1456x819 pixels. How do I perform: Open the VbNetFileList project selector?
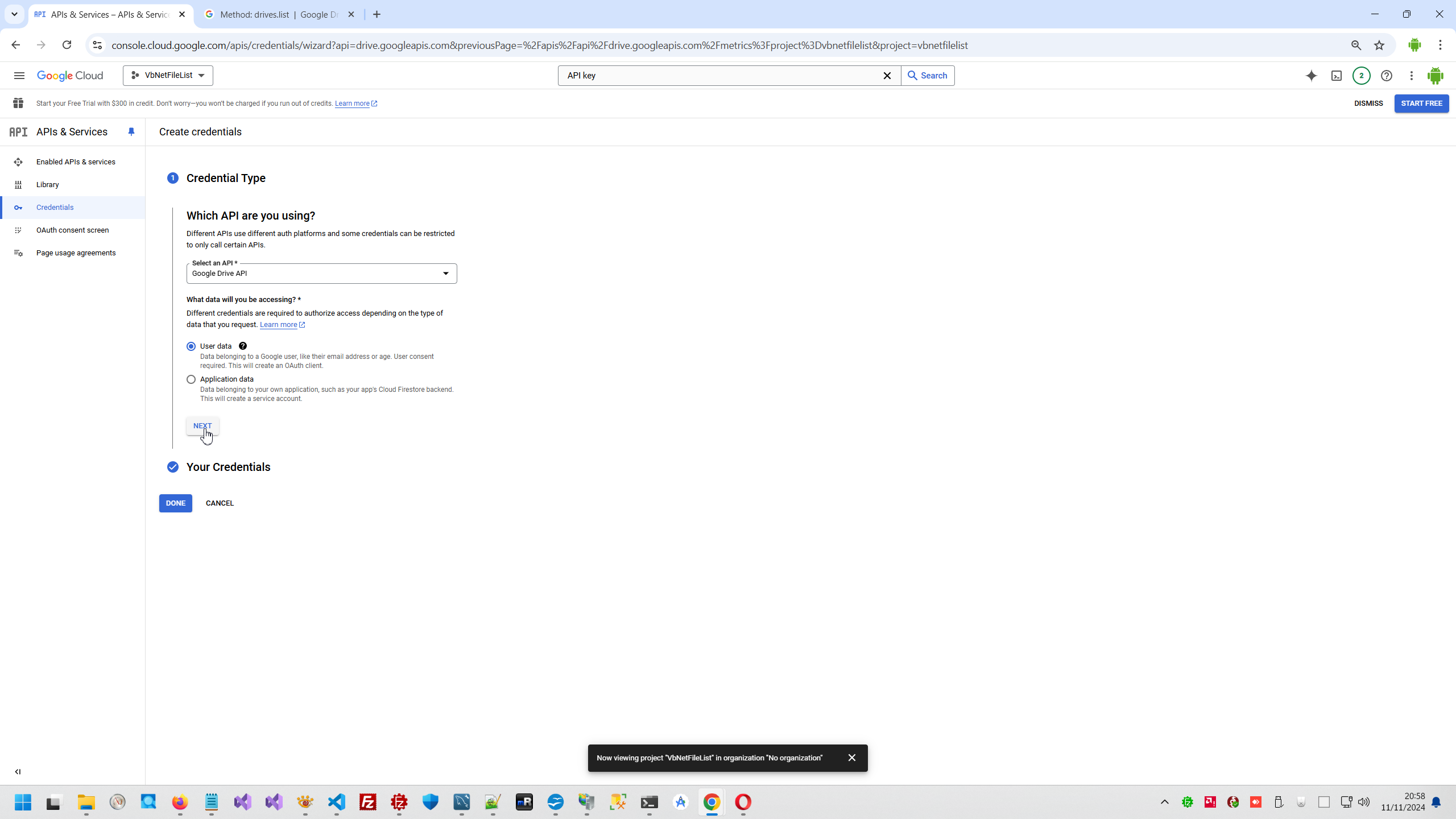tap(168, 76)
